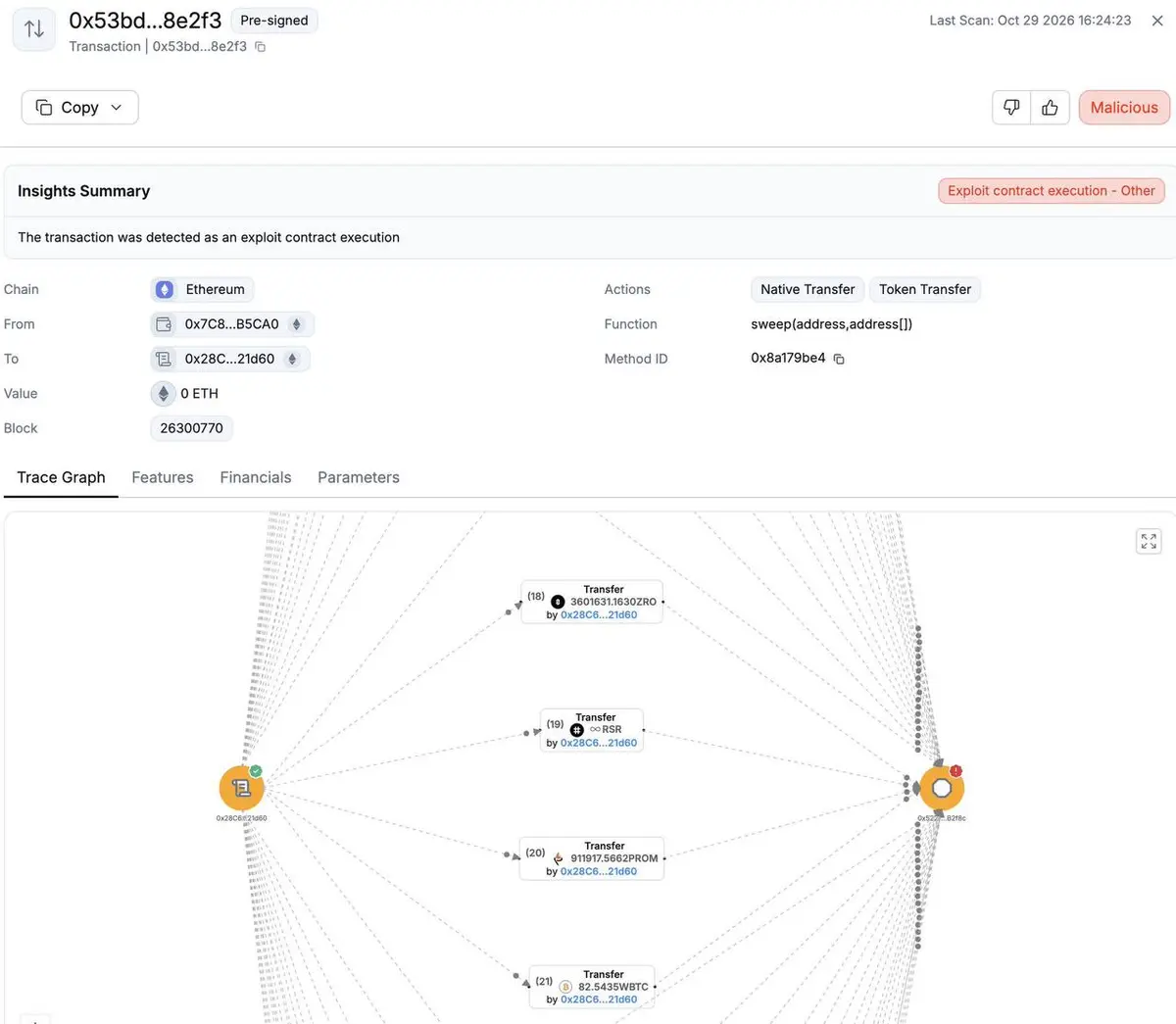Switch to the Trace Graph tab
1176x1024 pixels.
click(61, 477)
